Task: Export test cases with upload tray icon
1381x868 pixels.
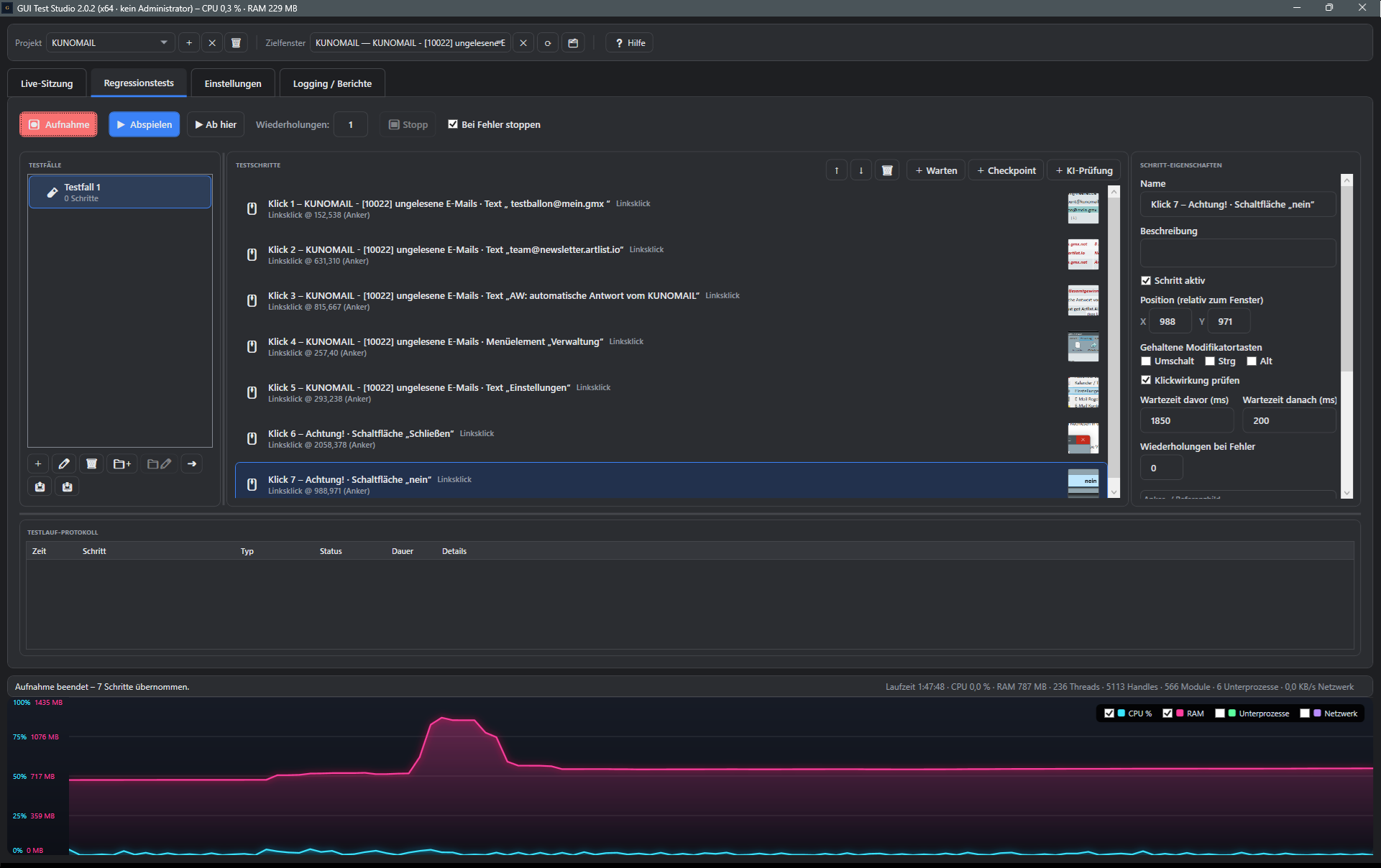Action: (x=40, y=486)
